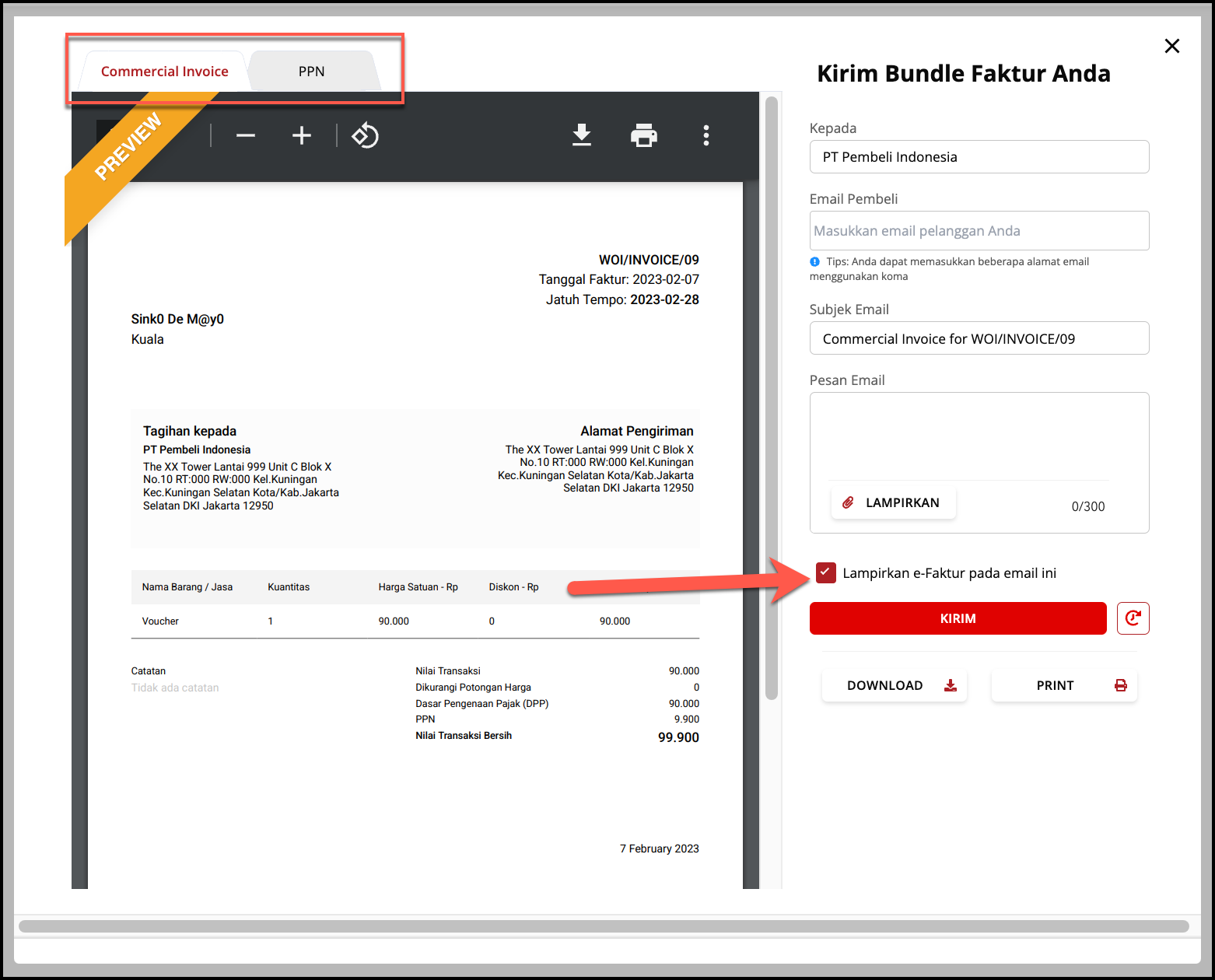The image size is (1215, 980).
Task: Click LAMPIRKAN to attach a file
Action: point(893,502)
